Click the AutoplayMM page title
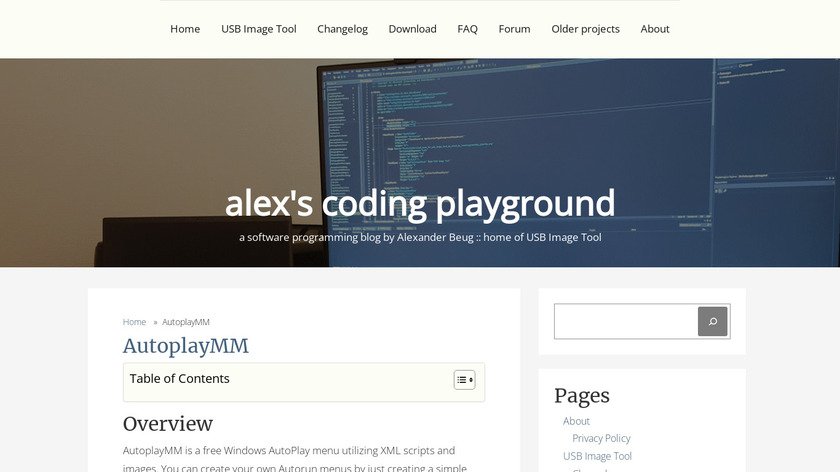The height and width of the screenshot is (472, 840). [185, 346]
